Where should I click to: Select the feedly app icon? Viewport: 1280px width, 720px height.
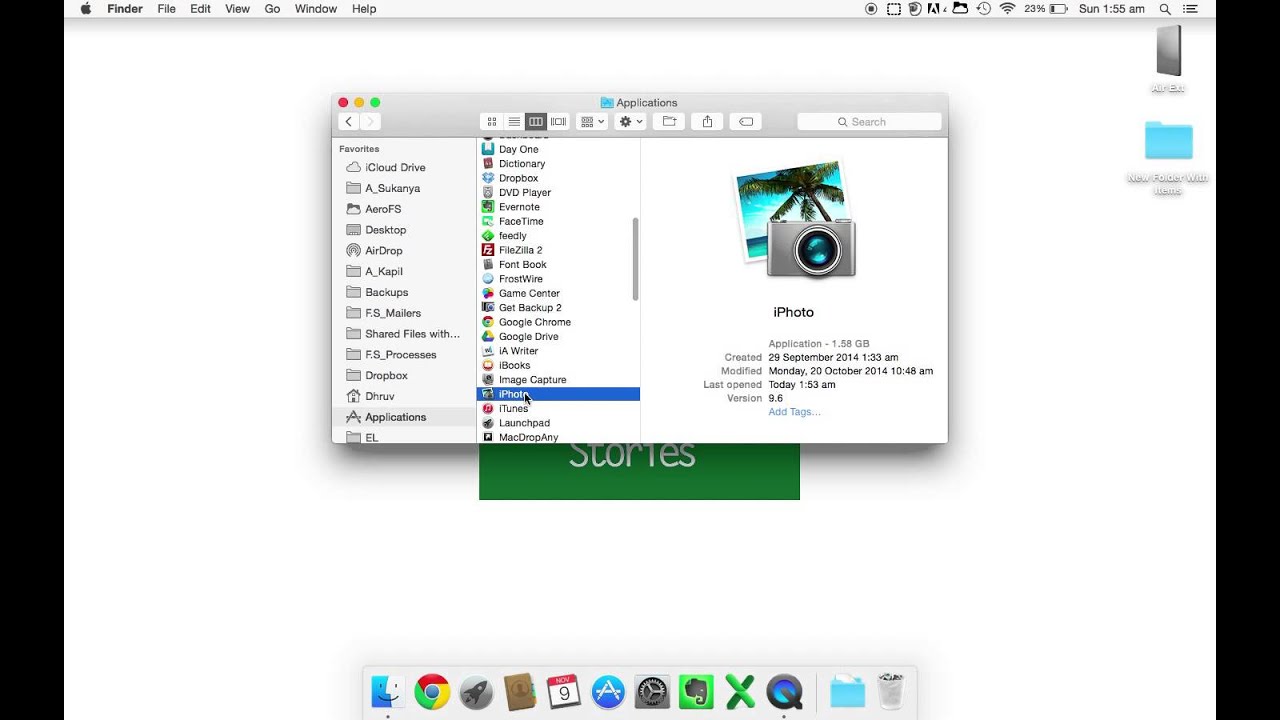point(488,236)
